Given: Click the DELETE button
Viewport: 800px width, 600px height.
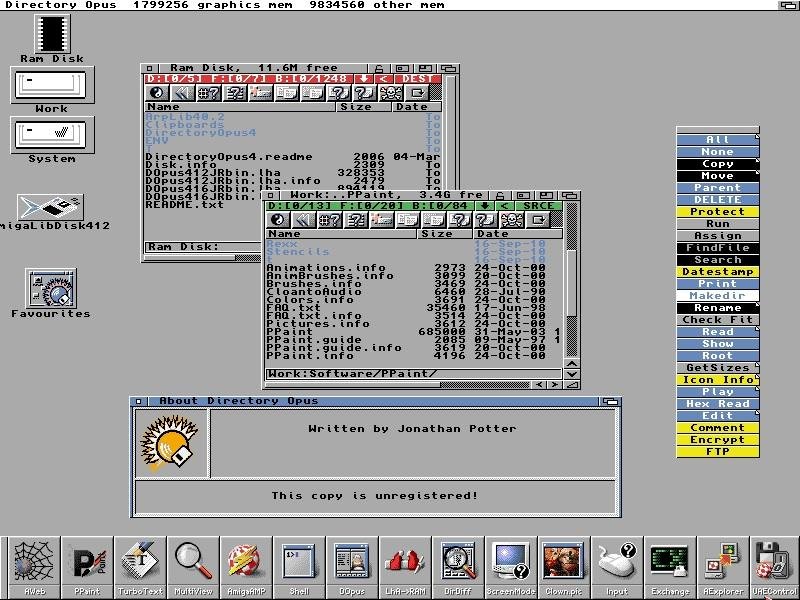Looking at the screenshot, I should click(x=717, y=199).
